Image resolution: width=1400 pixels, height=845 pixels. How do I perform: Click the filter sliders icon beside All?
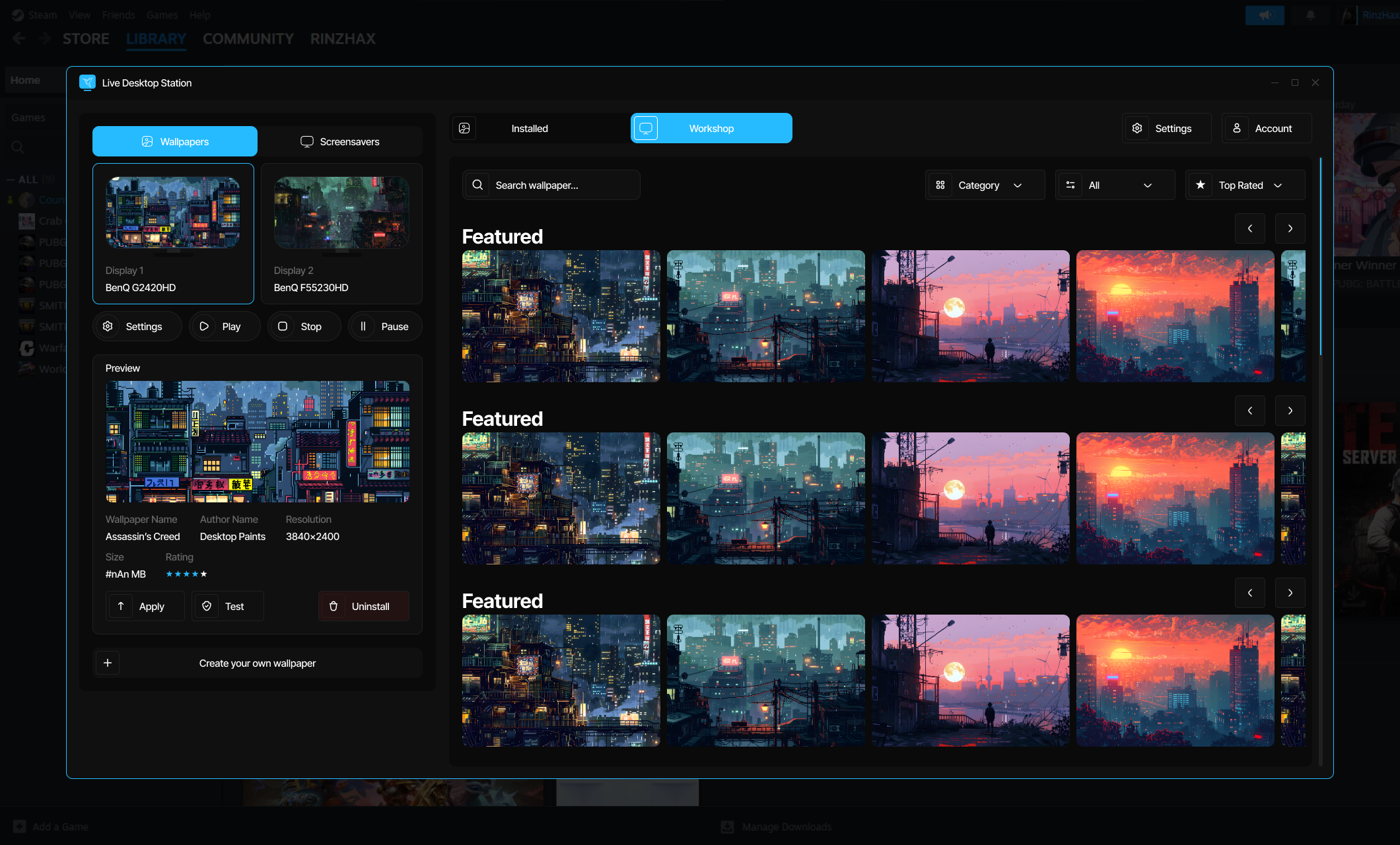[x=1070, y=185]
